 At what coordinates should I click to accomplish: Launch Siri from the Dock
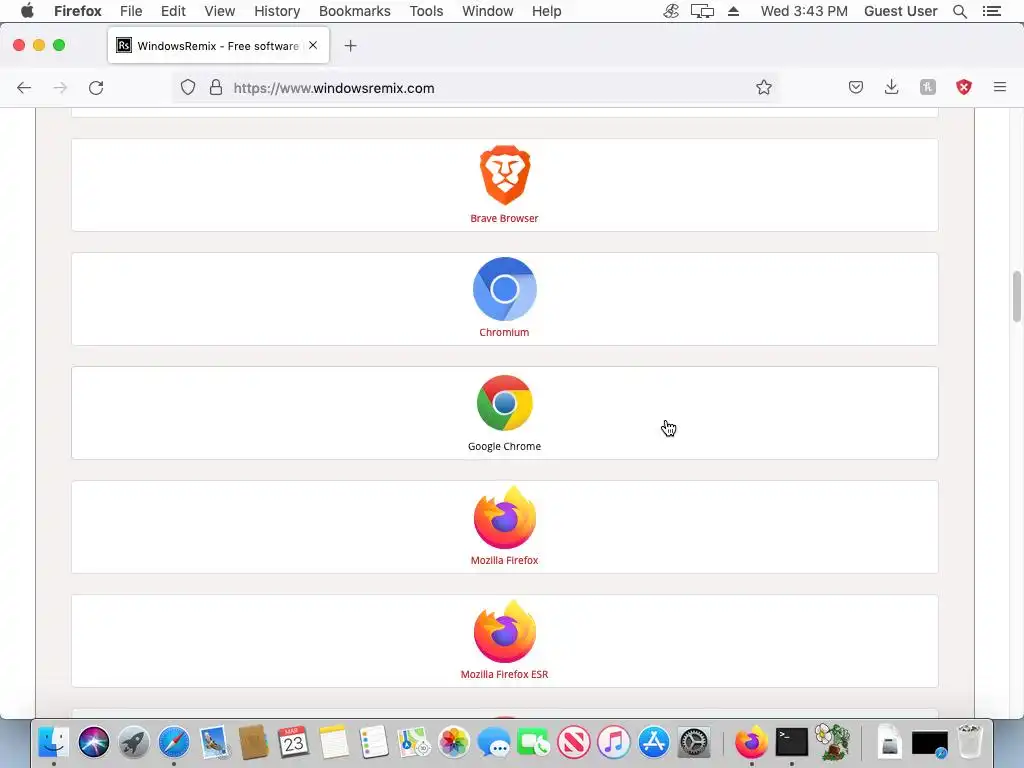tap(93, 743)
